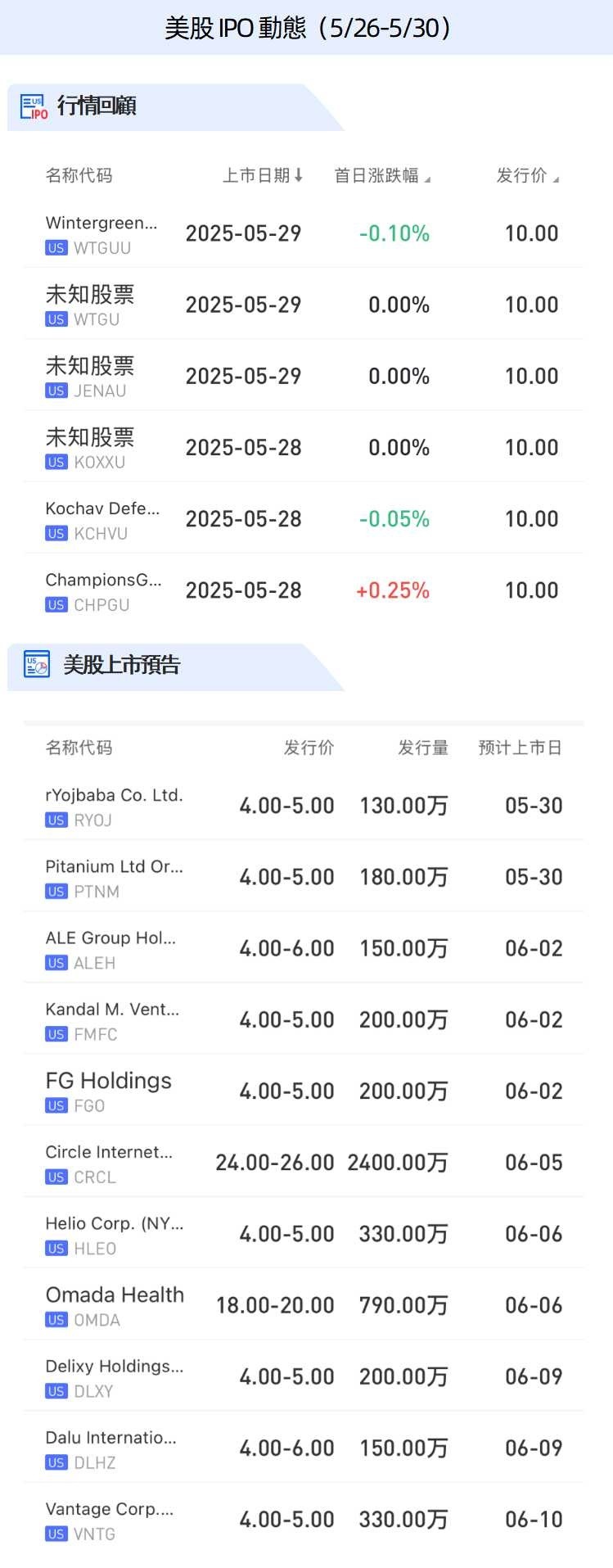
Task: Click the US badge next to OMDA
Action: [x=56, y=1320]
